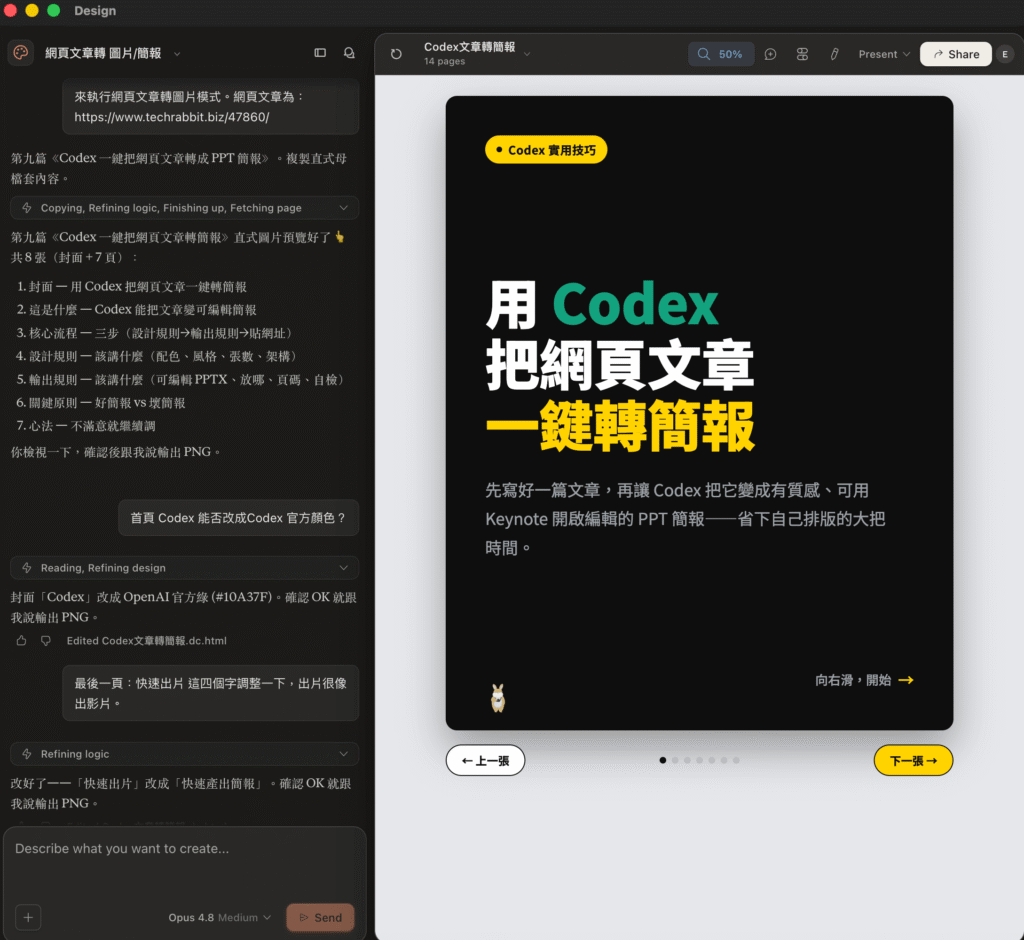Click list row 3. 核心流程

click(155, 333)
